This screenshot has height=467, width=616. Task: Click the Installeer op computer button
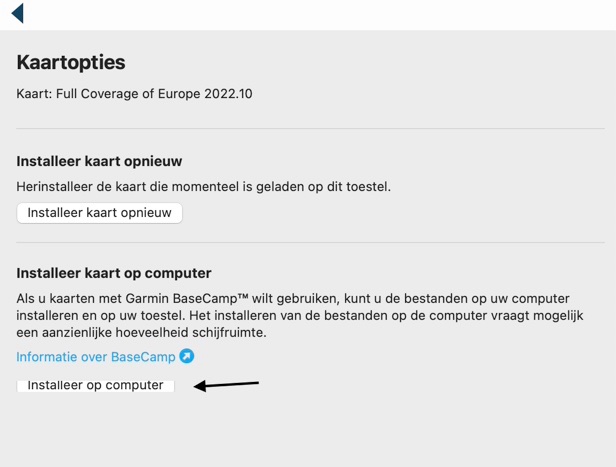95,386
